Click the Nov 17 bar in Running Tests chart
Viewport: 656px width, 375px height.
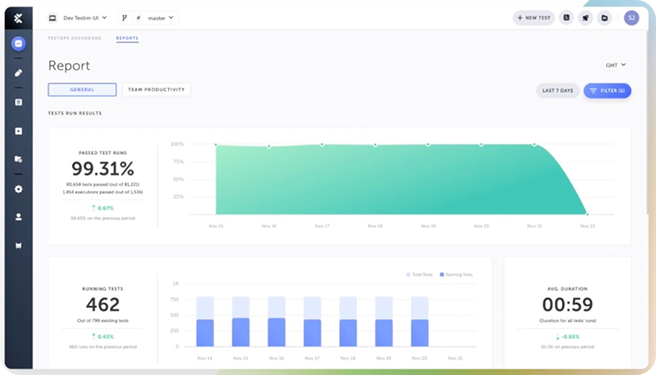click(x=312, y=321)
